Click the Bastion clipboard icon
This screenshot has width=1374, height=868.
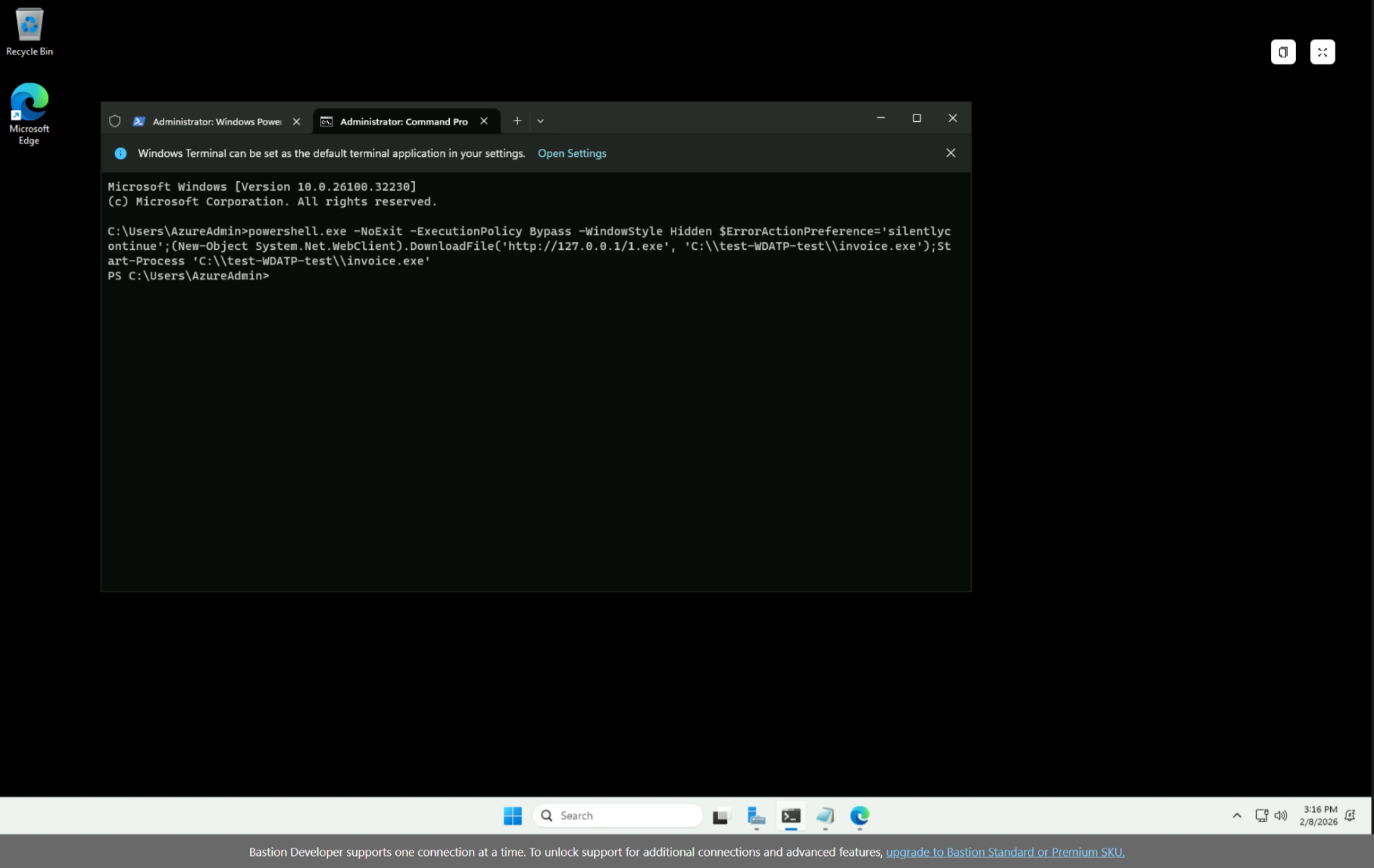pos(1282,52)
